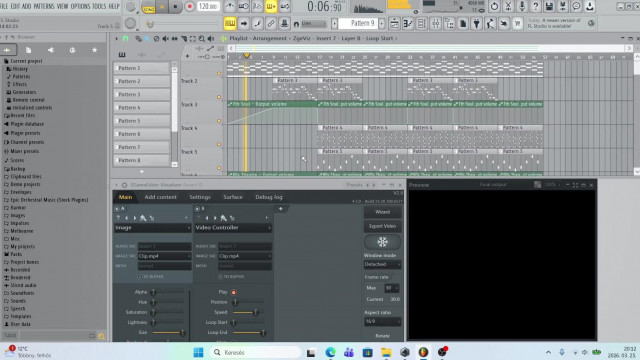This screenshot has width=640, height=360.
Task: Switch to Add content tab
Action: 160,197
